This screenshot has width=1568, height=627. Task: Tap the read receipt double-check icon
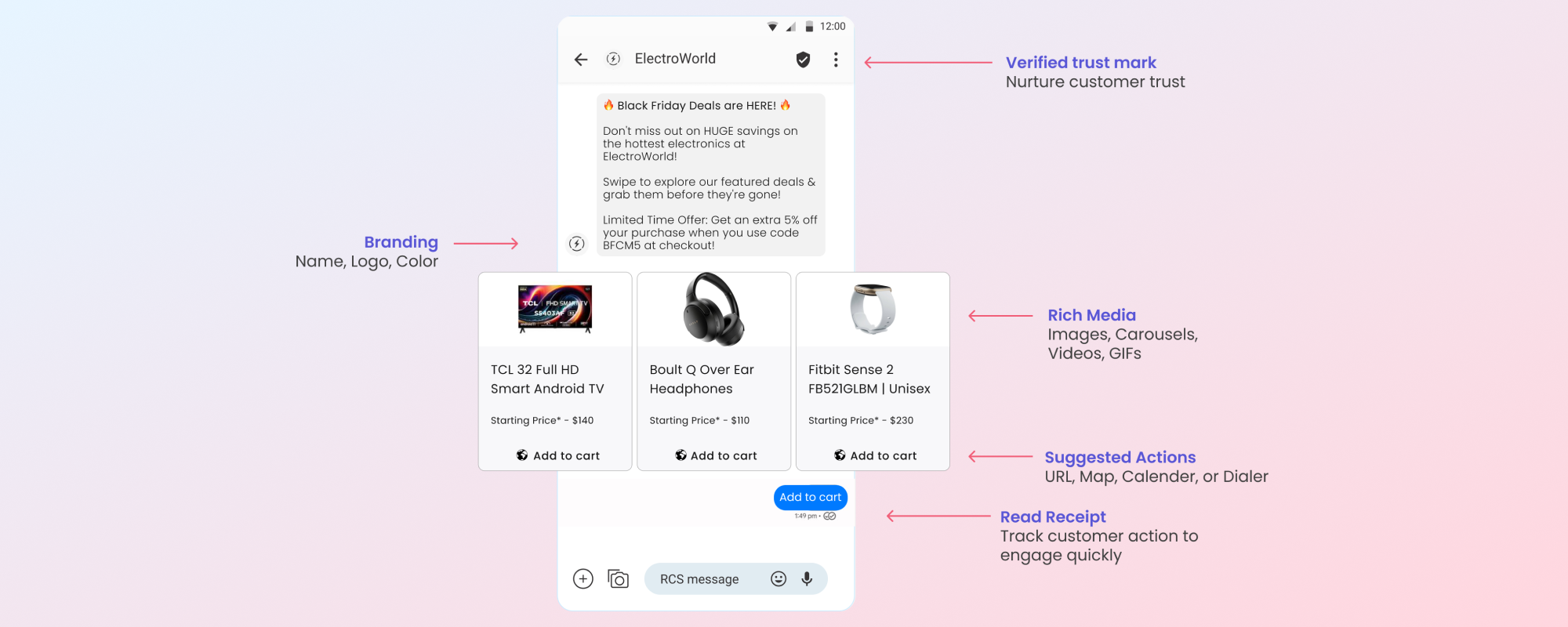click(x=829, y=516)
